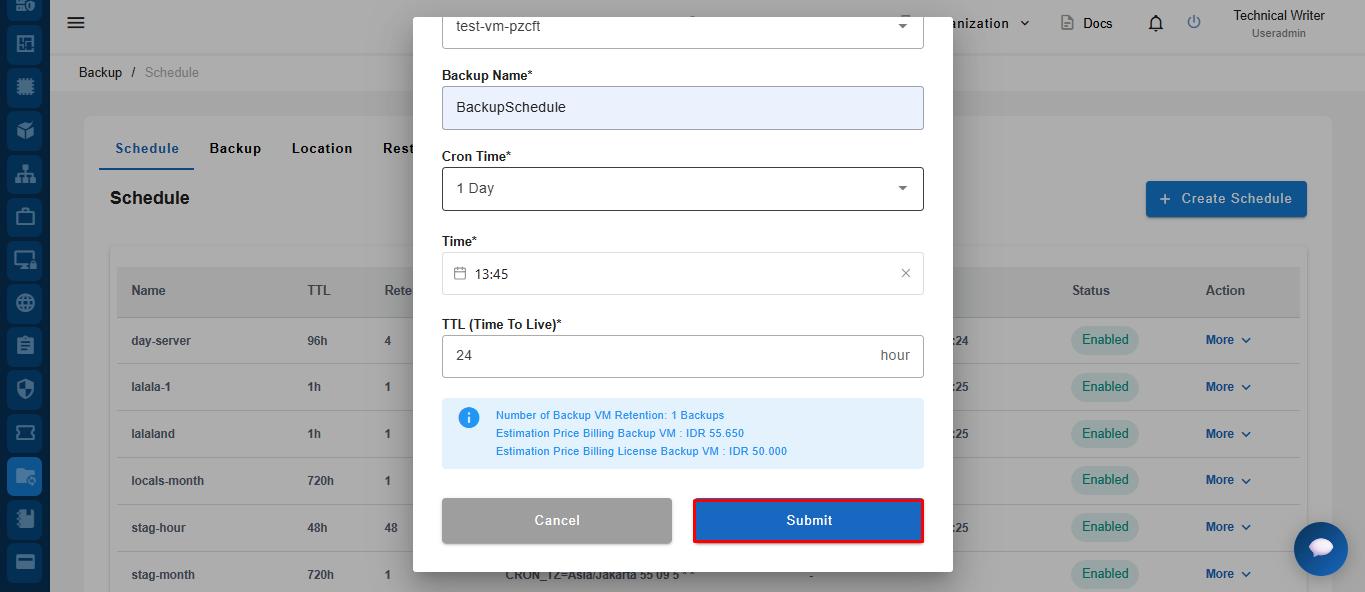Expand More actions for day-server
Viewport: 1365px width, 592px height.
point(1228,340)
